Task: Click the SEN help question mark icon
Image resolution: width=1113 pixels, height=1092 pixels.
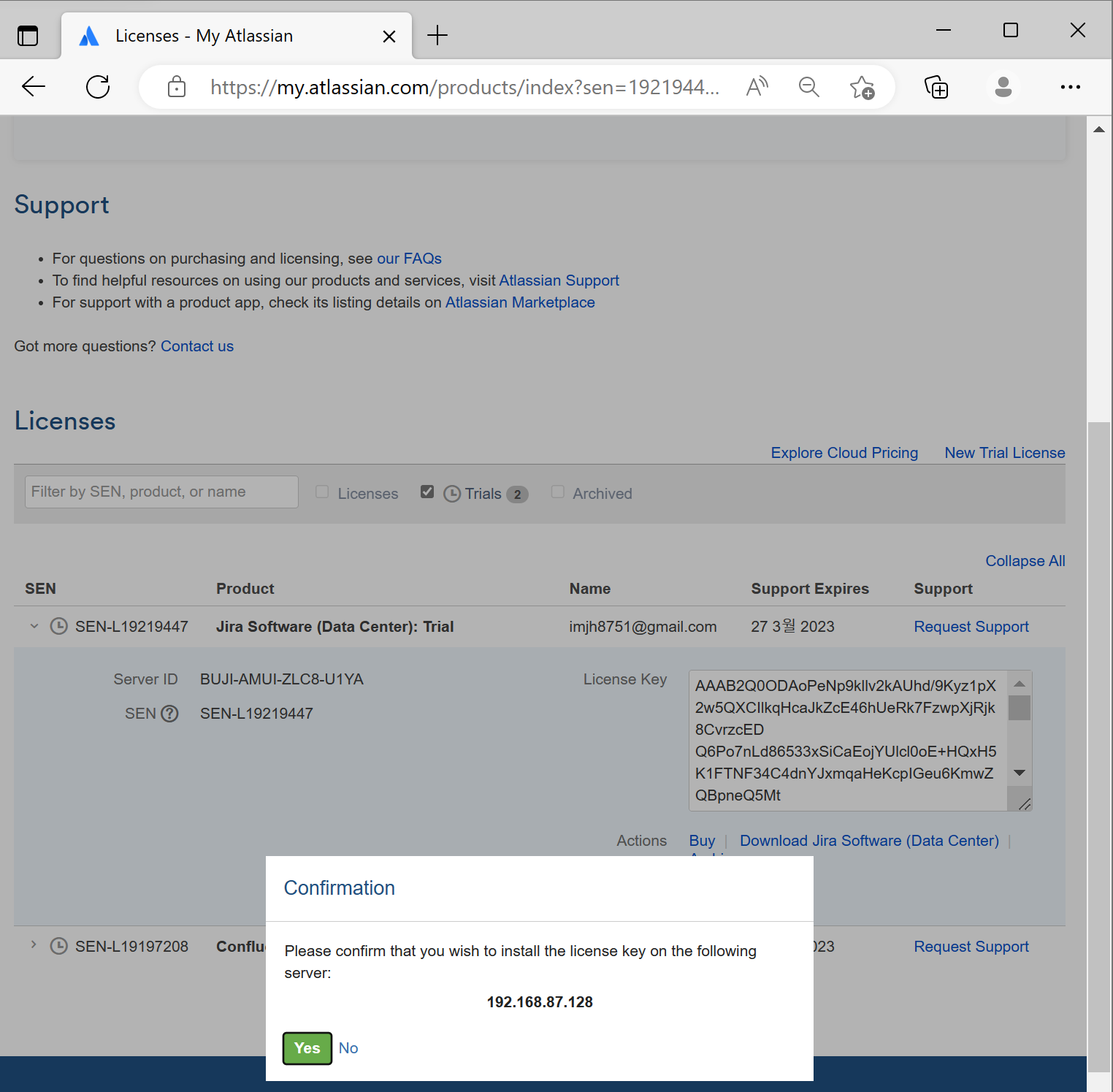Action: 169,714
